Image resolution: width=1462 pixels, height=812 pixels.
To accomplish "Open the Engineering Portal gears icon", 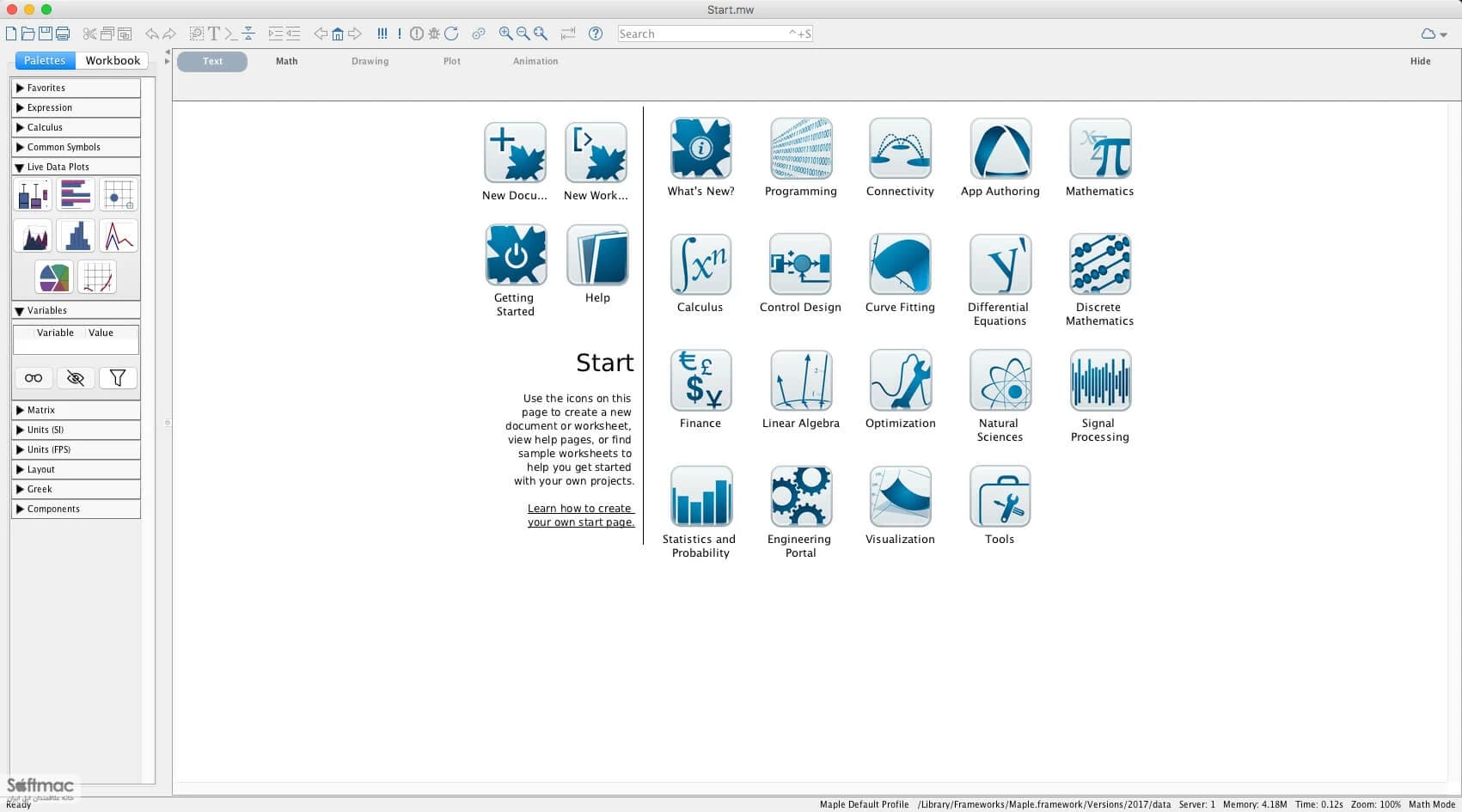I will pyautogui.click(x=800, y=497).
